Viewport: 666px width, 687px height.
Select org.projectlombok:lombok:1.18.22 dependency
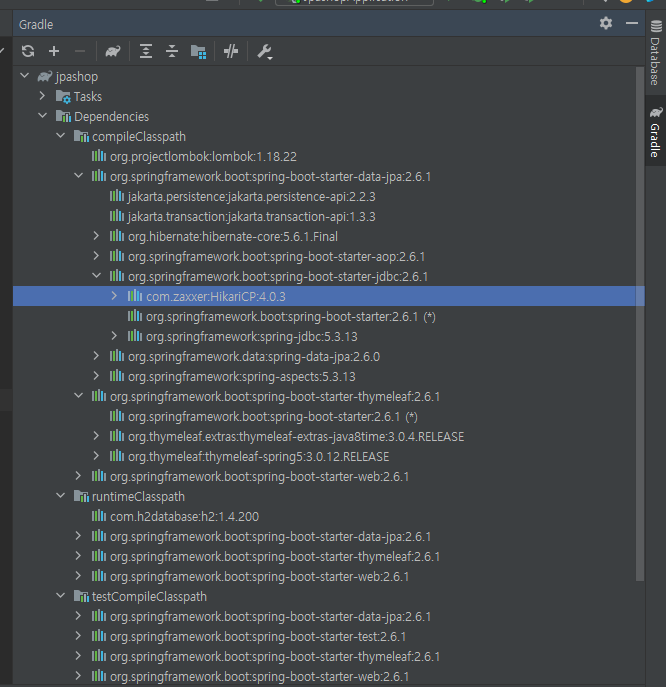click(x=203, y=156)
